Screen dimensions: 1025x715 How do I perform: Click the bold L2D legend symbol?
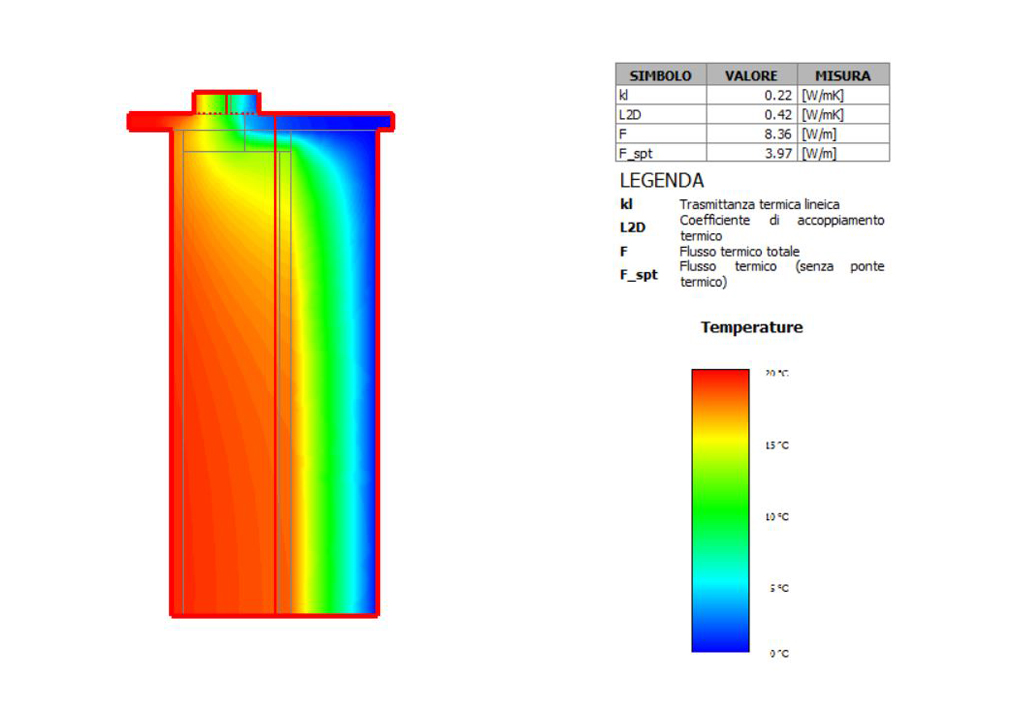[632, 227]
